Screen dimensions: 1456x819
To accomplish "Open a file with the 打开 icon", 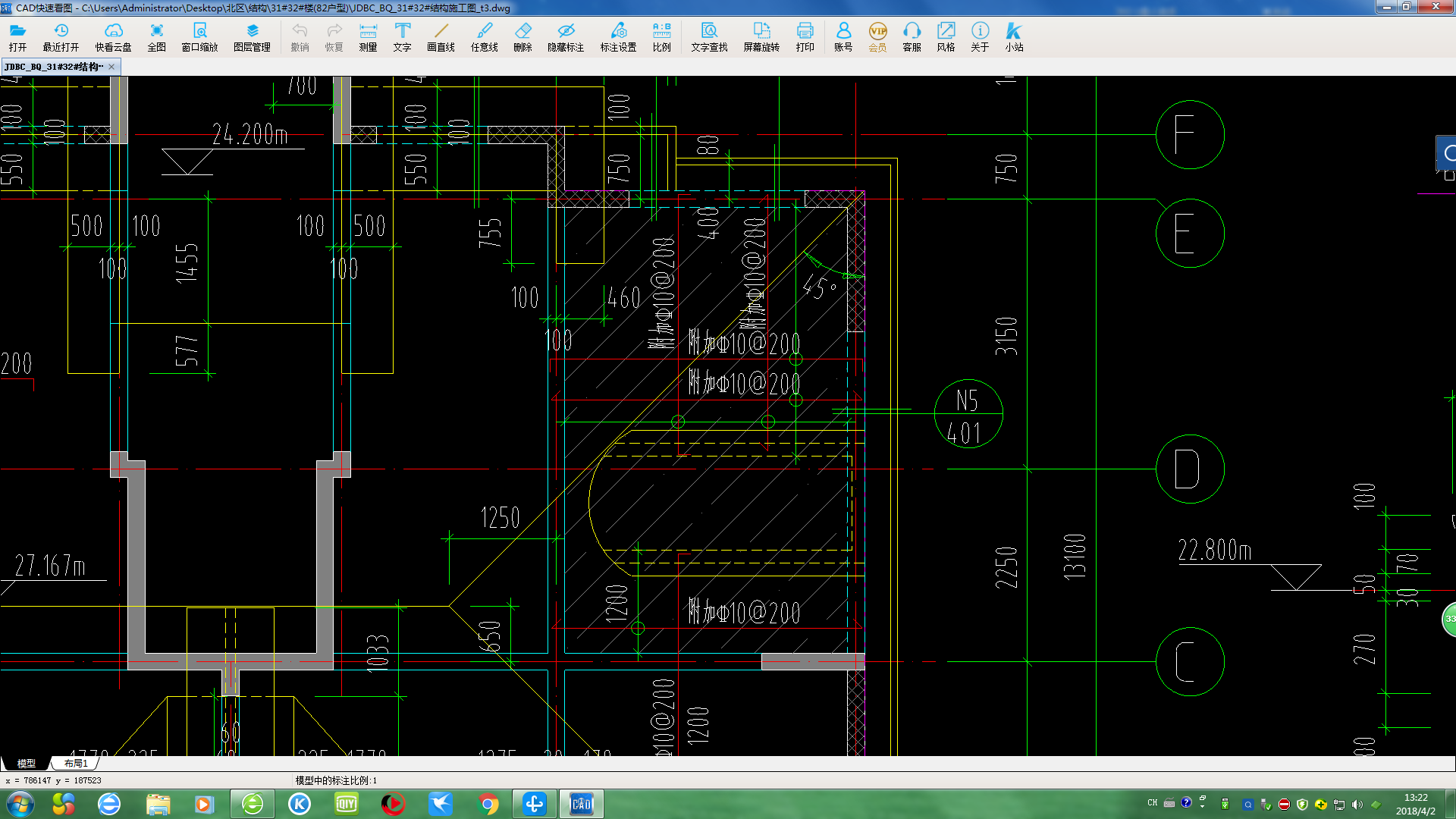I will click(x=17, y=36).
